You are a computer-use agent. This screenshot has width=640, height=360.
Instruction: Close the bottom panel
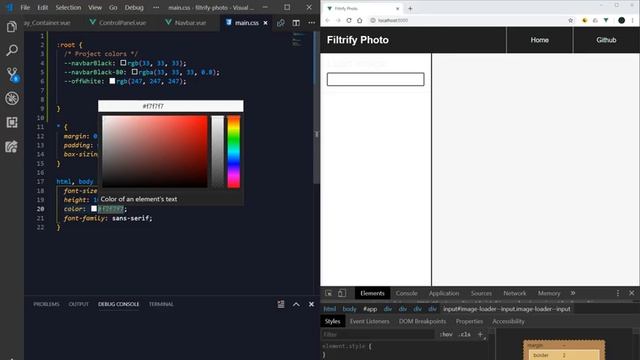(311, 304)
